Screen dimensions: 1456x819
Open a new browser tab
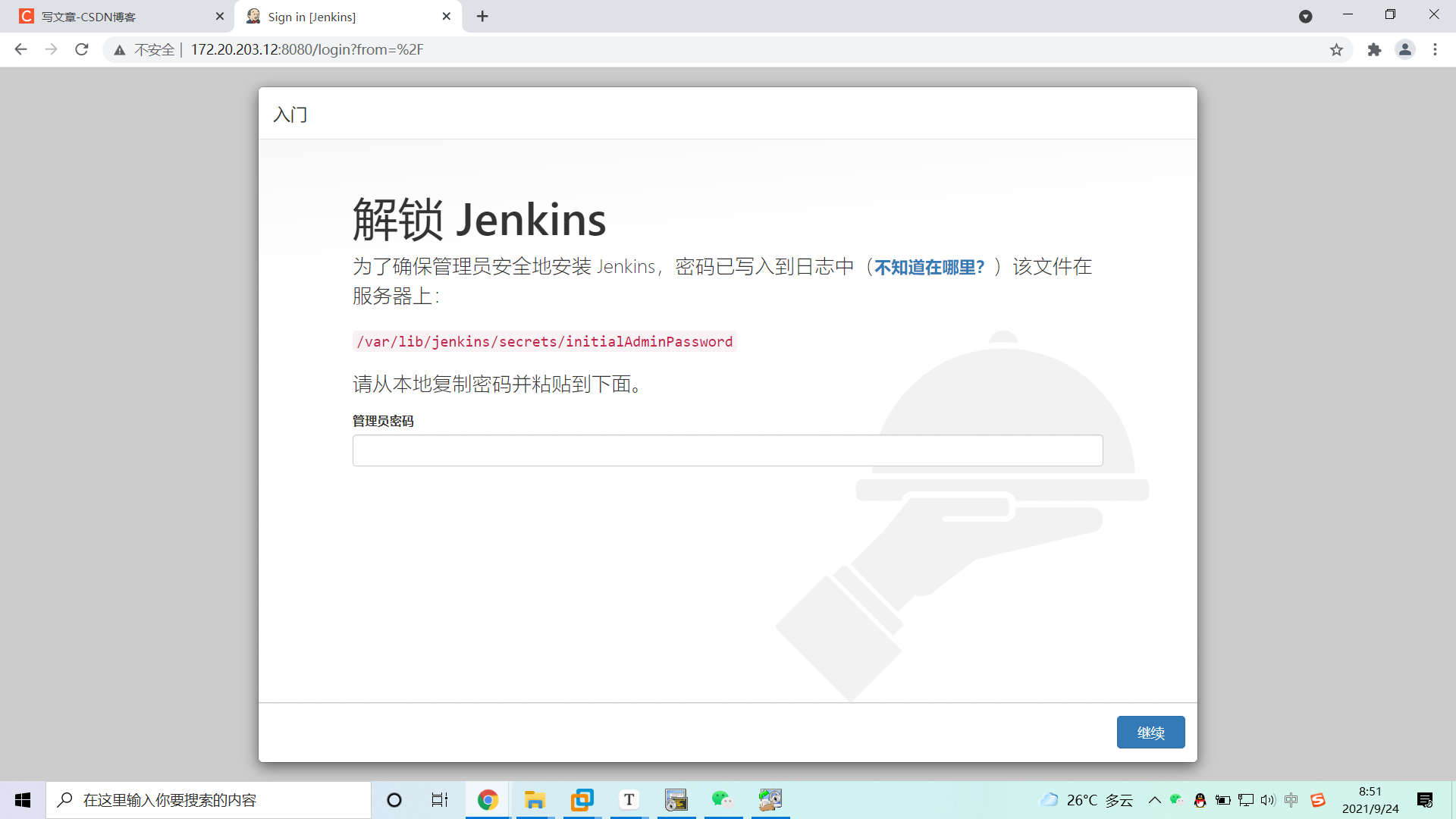pos(482,16)
